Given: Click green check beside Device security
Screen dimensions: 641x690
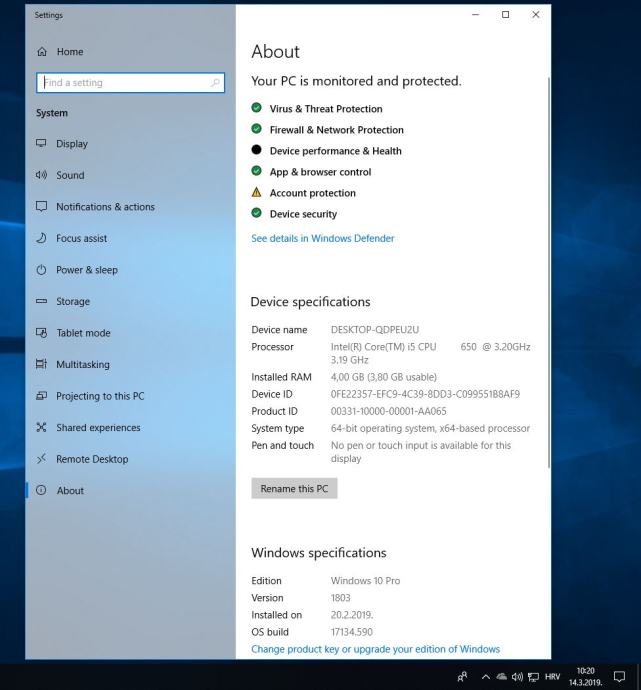Looking at the screenshot, I should tap(256, 213).
